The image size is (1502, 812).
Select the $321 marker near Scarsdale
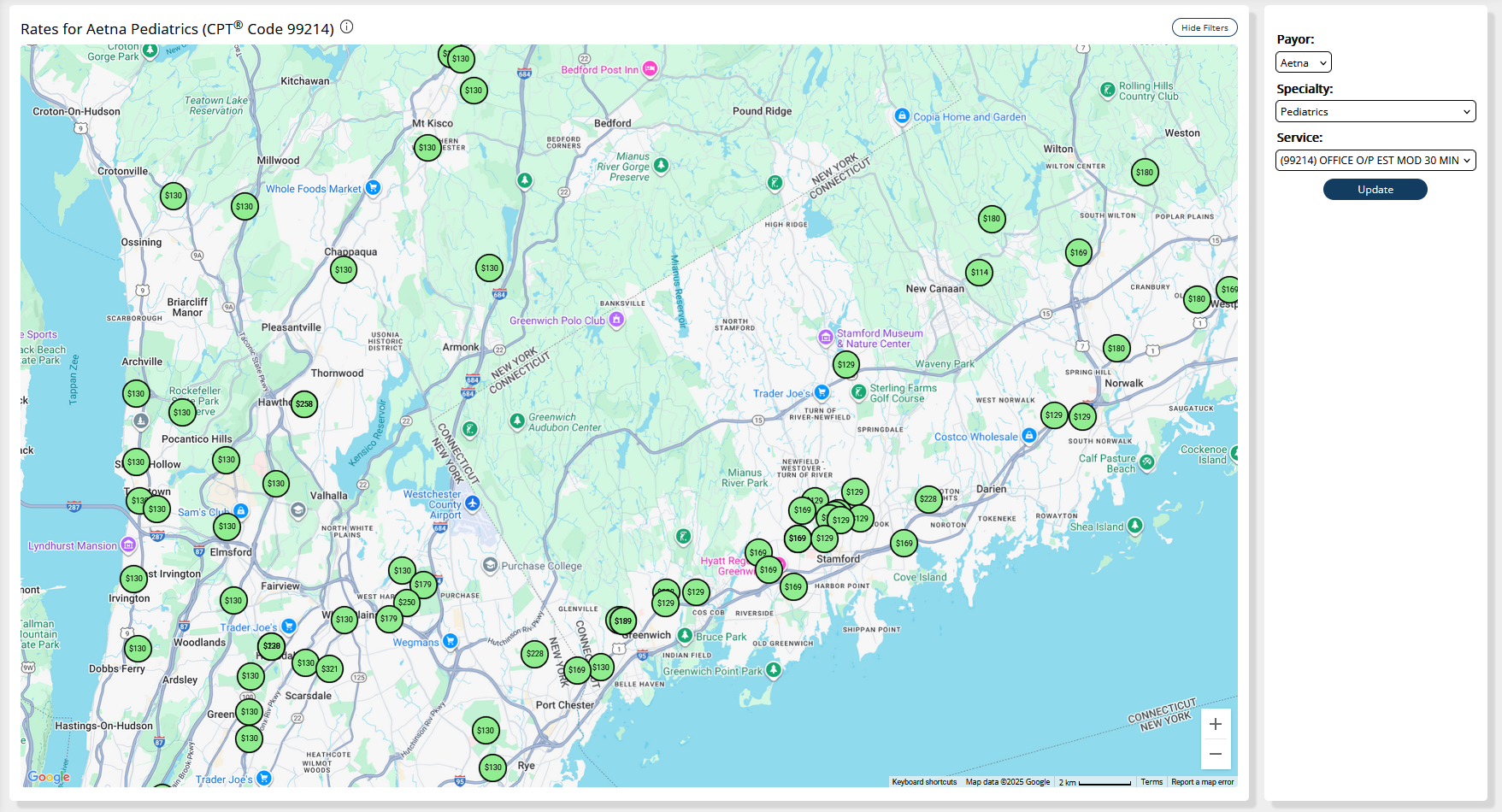pyautogui.click(x=330, y=669)
